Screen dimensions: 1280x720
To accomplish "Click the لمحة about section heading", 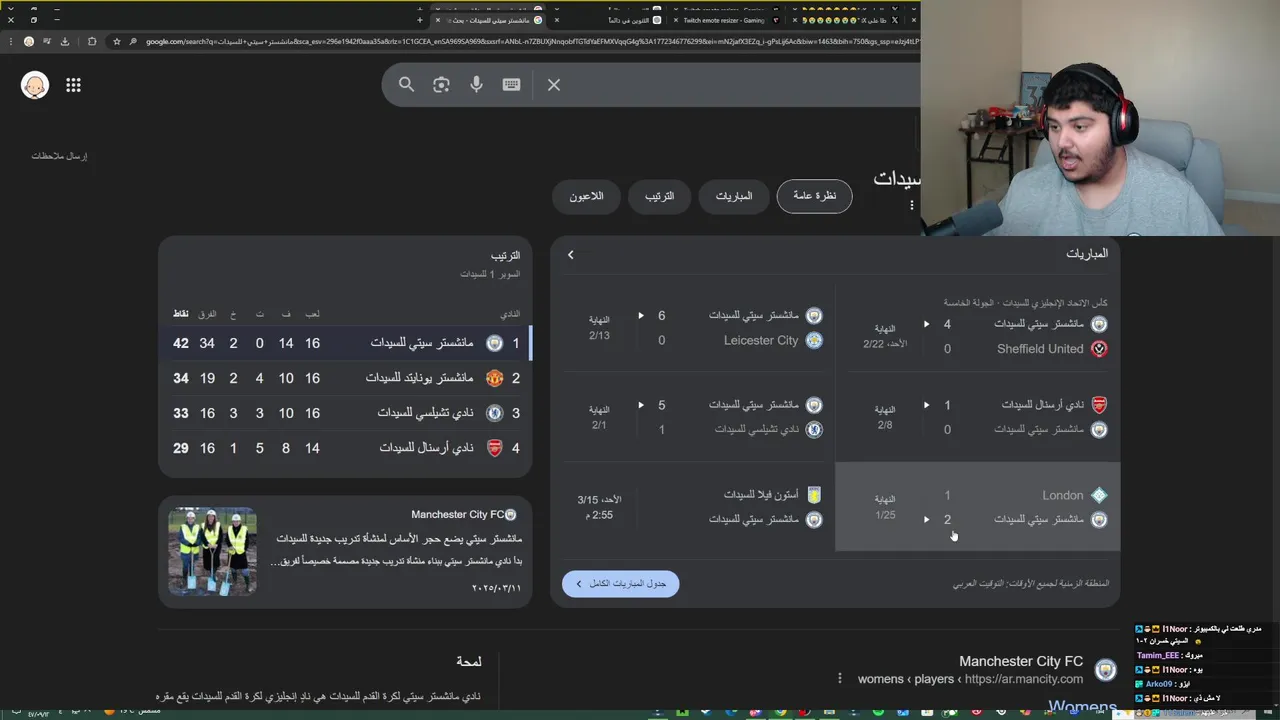I will (x=469, y=662).
